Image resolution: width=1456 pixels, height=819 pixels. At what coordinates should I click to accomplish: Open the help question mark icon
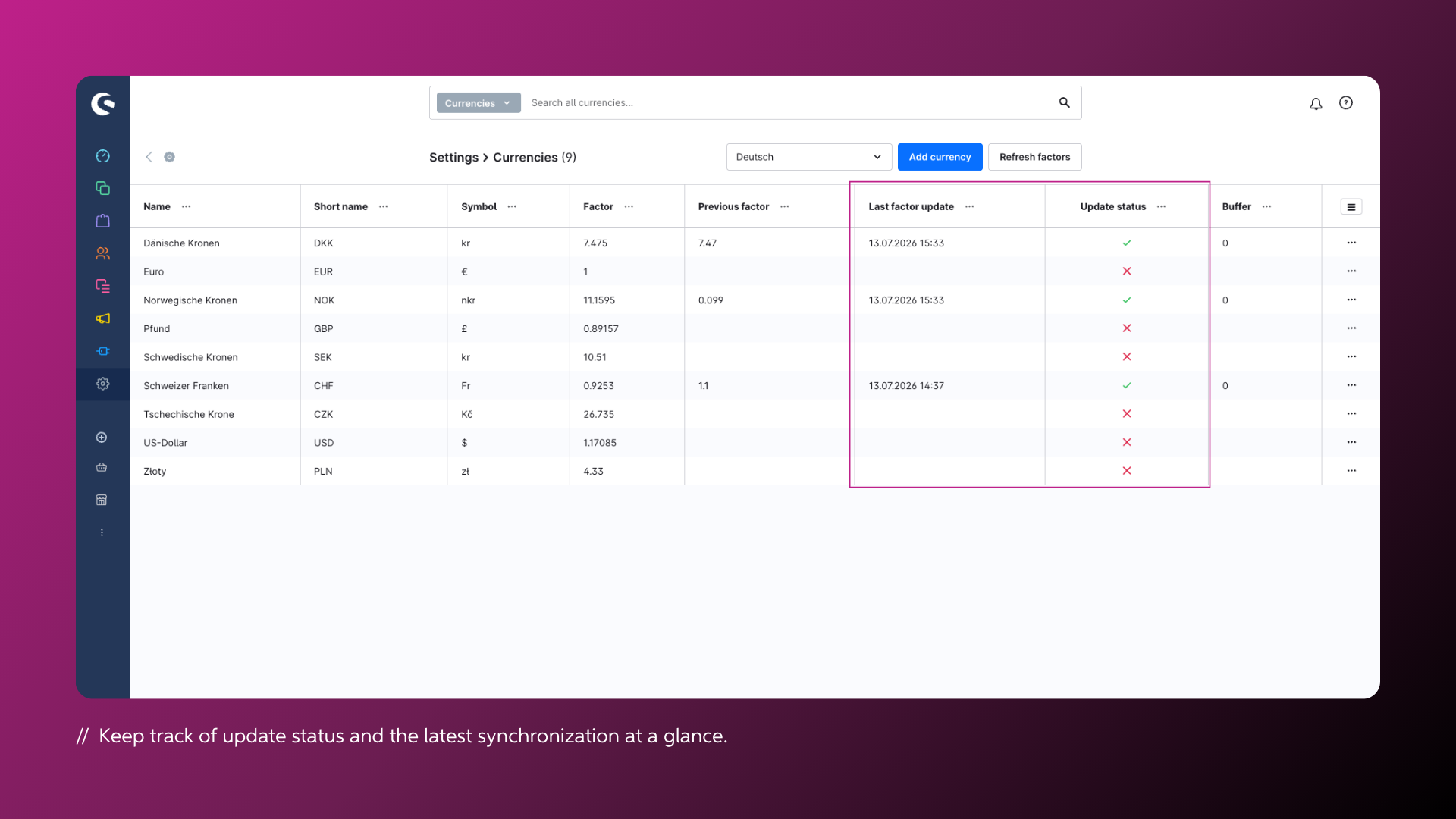coord(1346,103)
